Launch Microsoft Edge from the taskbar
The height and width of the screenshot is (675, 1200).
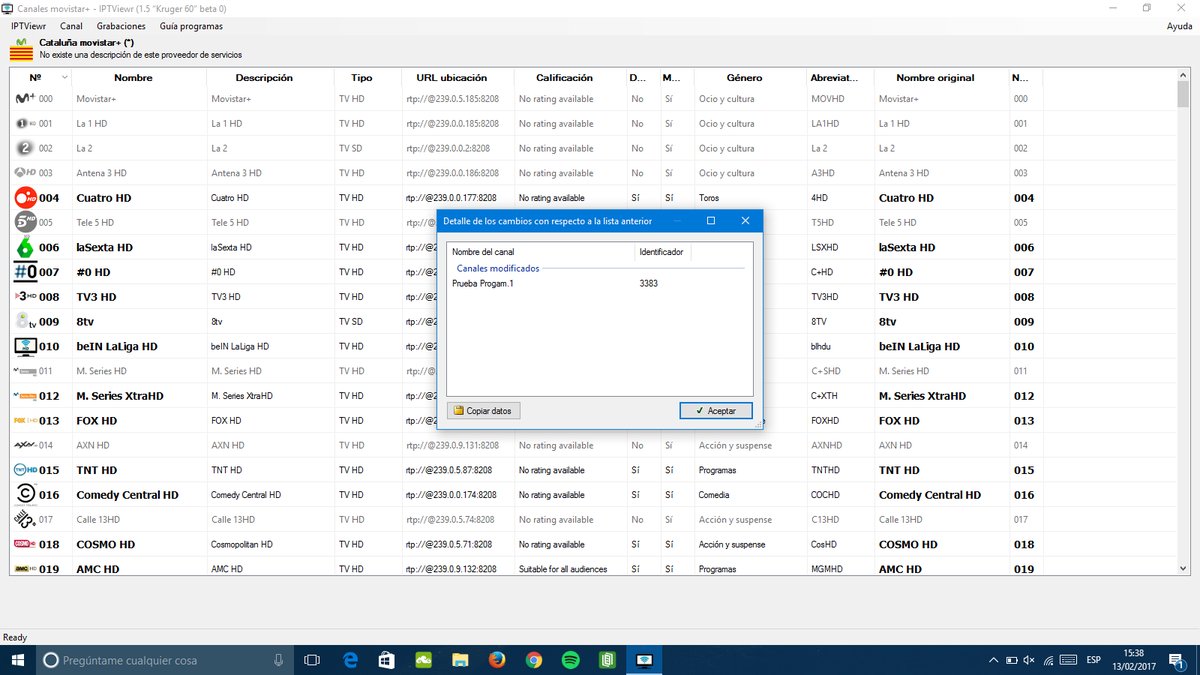coord(351,660)
